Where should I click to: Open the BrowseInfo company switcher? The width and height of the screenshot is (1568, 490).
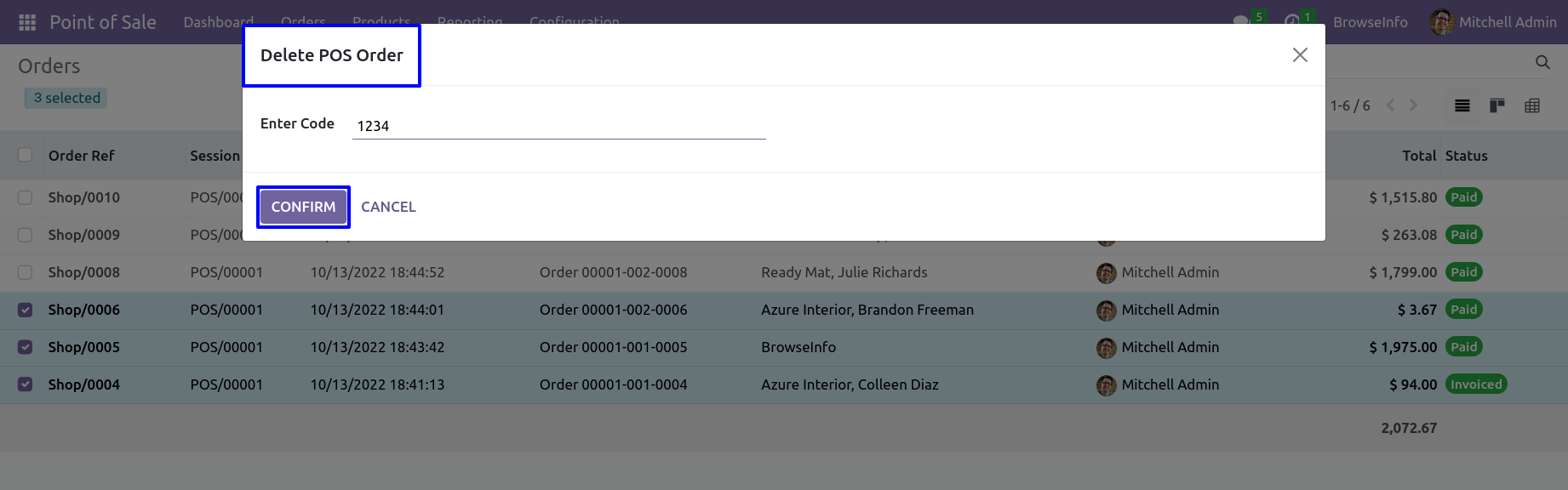pyautogui.click(x=1370, y=22)
